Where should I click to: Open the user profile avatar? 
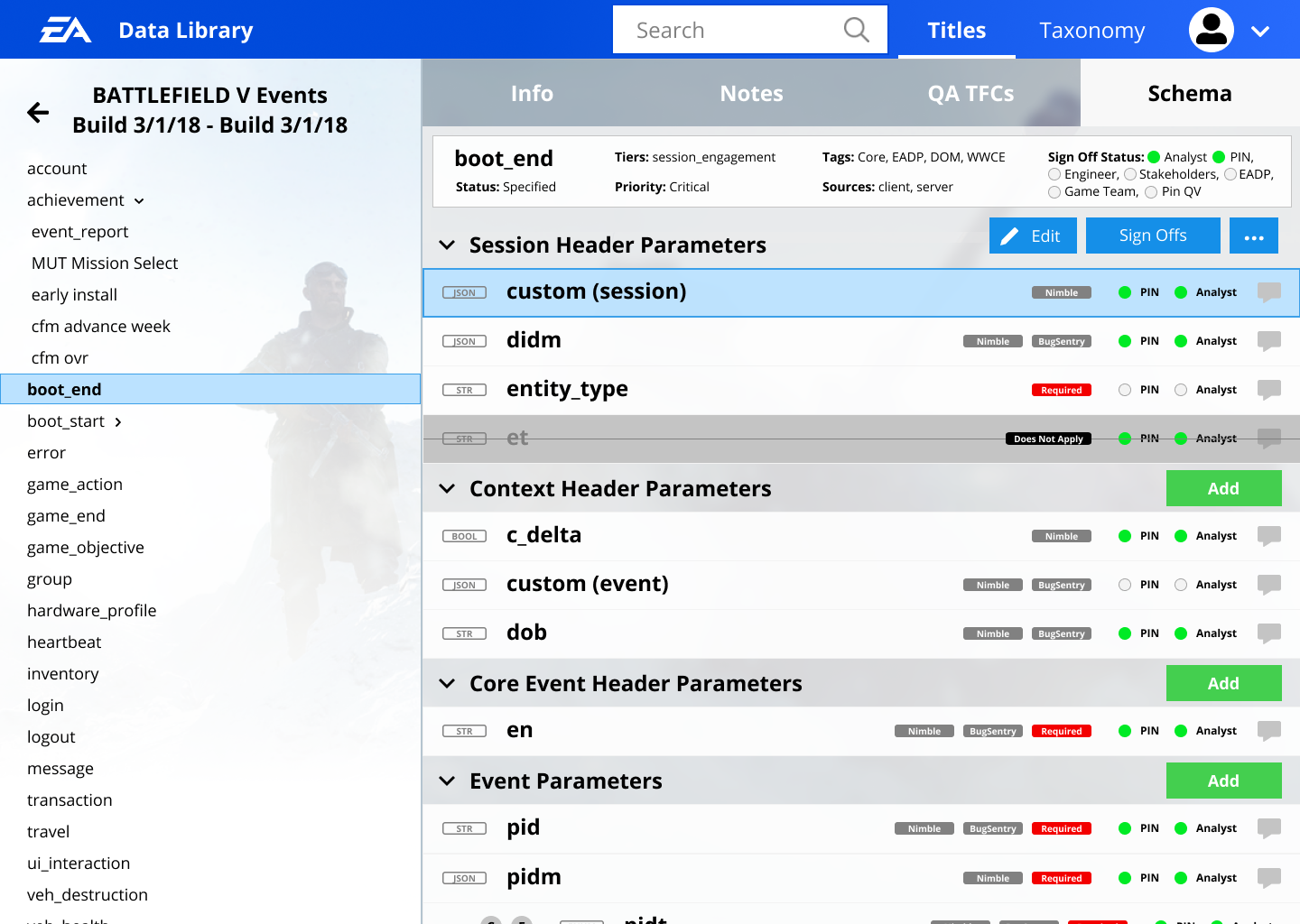(1211, 30)
